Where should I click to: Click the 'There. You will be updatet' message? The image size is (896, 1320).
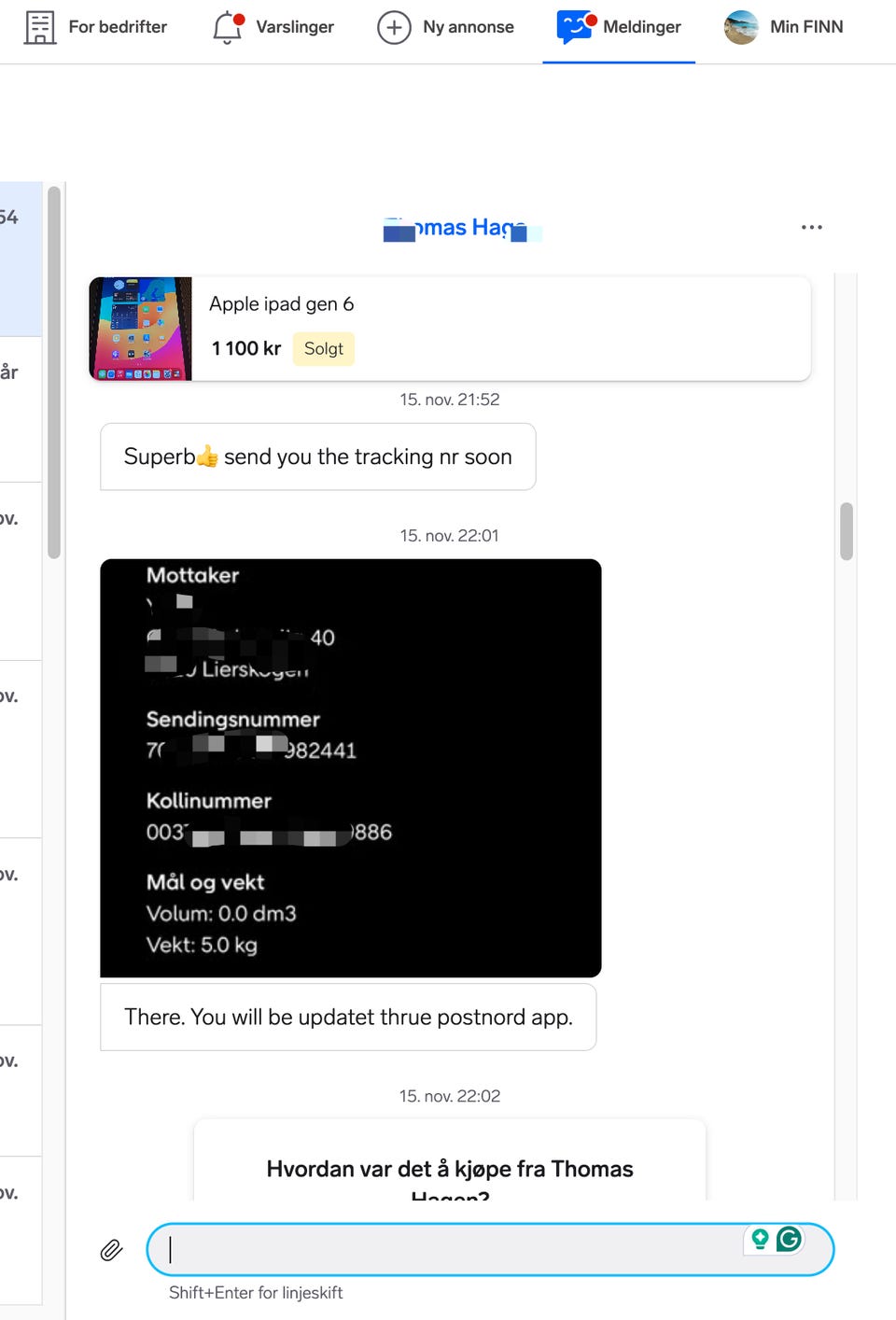pos(348,1017)
